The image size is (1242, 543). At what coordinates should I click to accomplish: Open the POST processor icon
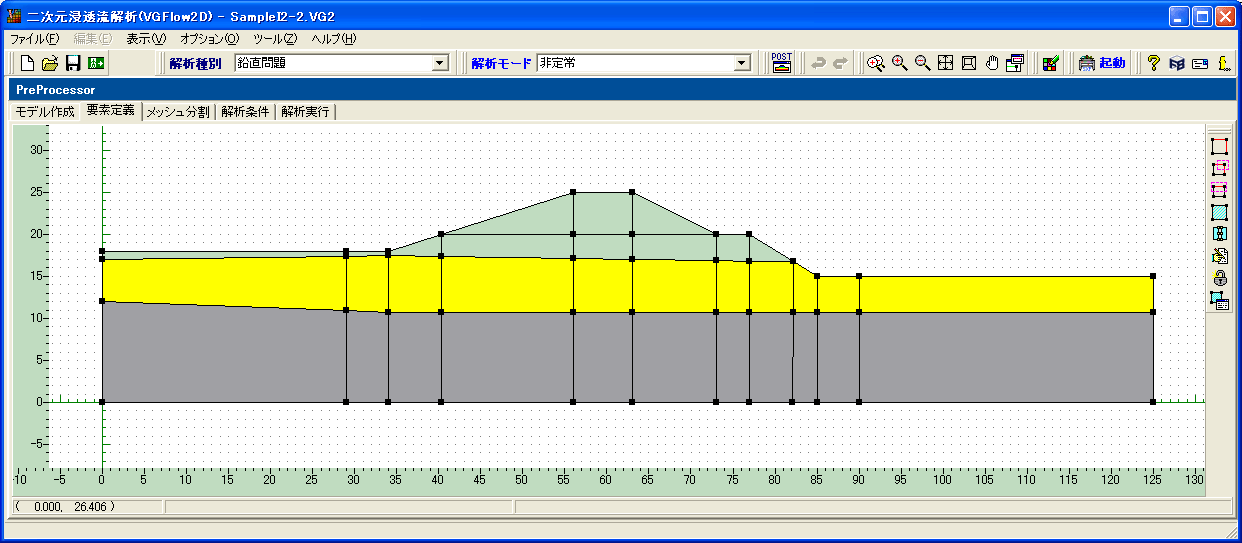[782, 63]
